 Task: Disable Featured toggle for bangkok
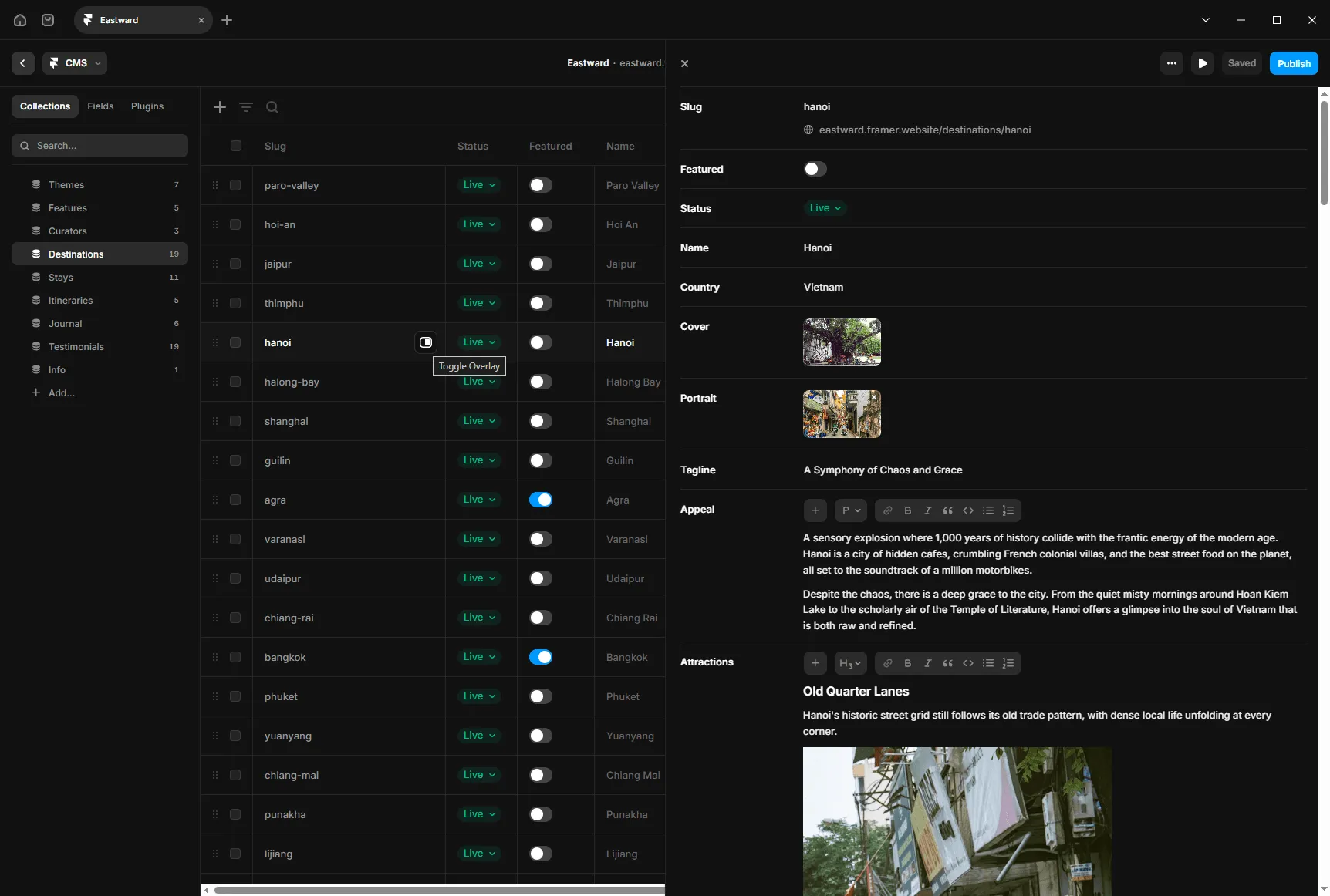(x=541, y=657)
